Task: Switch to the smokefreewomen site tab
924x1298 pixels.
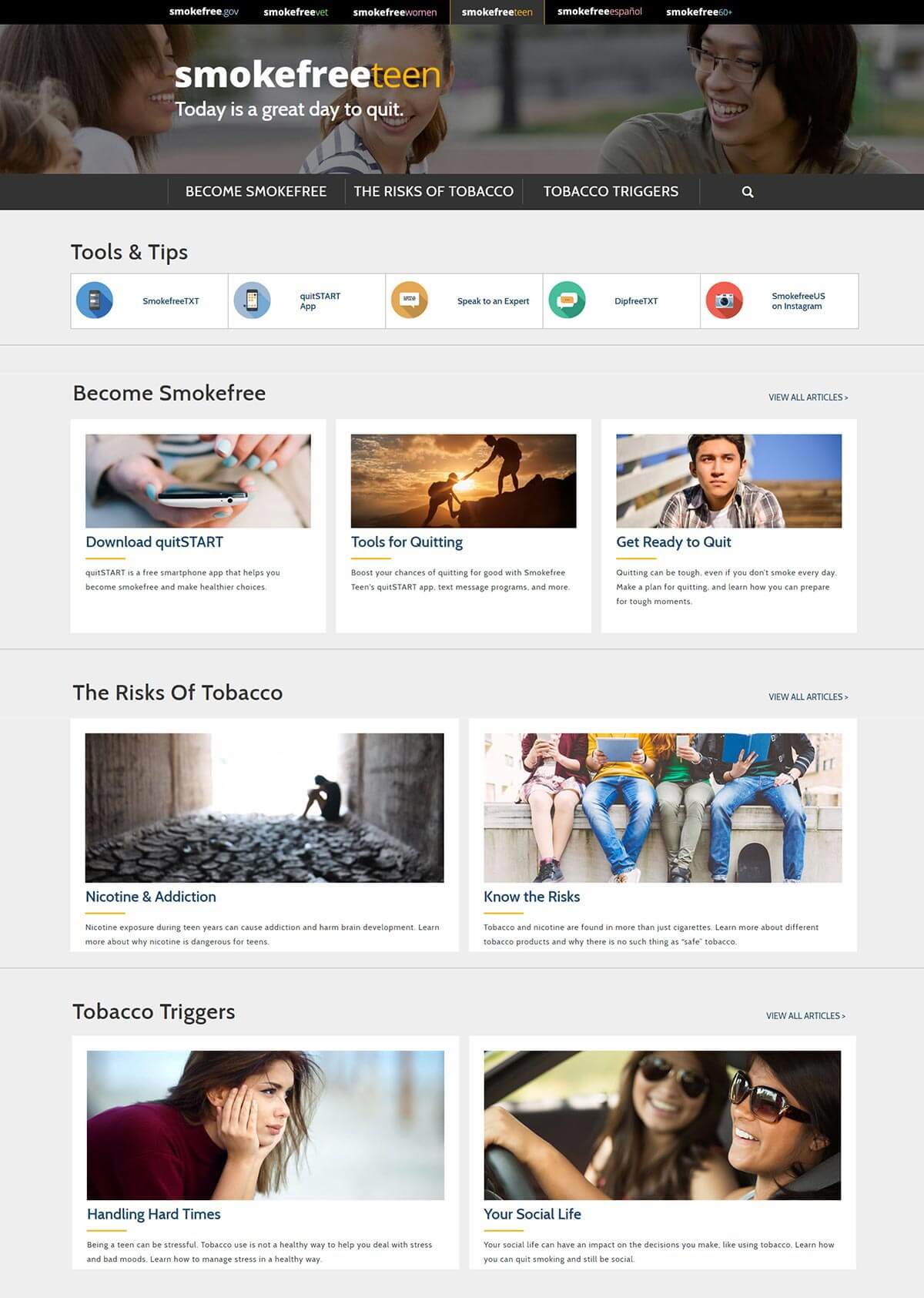Action: coord(394,12)
